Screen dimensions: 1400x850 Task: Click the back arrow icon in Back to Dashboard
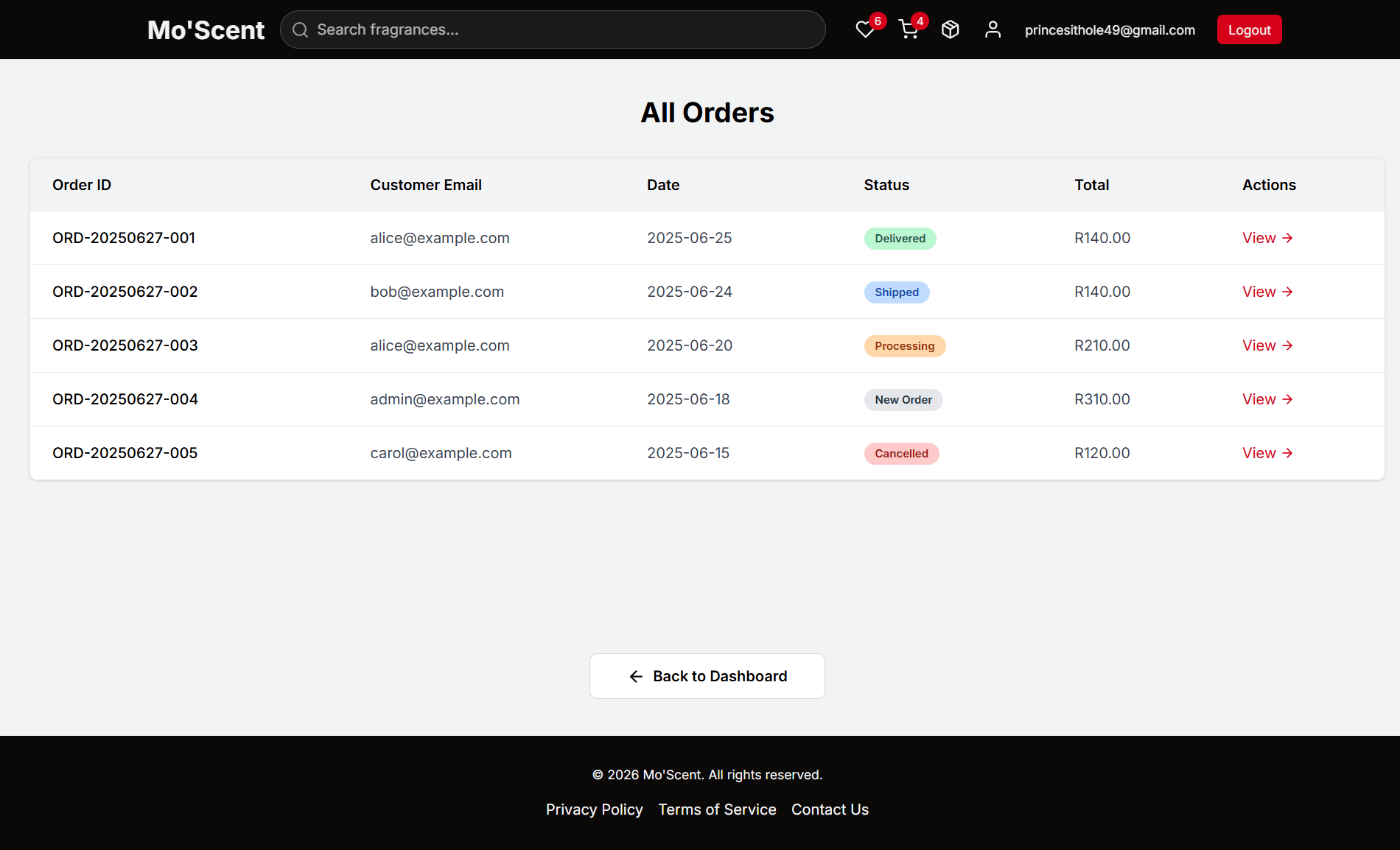pos(636,676)
